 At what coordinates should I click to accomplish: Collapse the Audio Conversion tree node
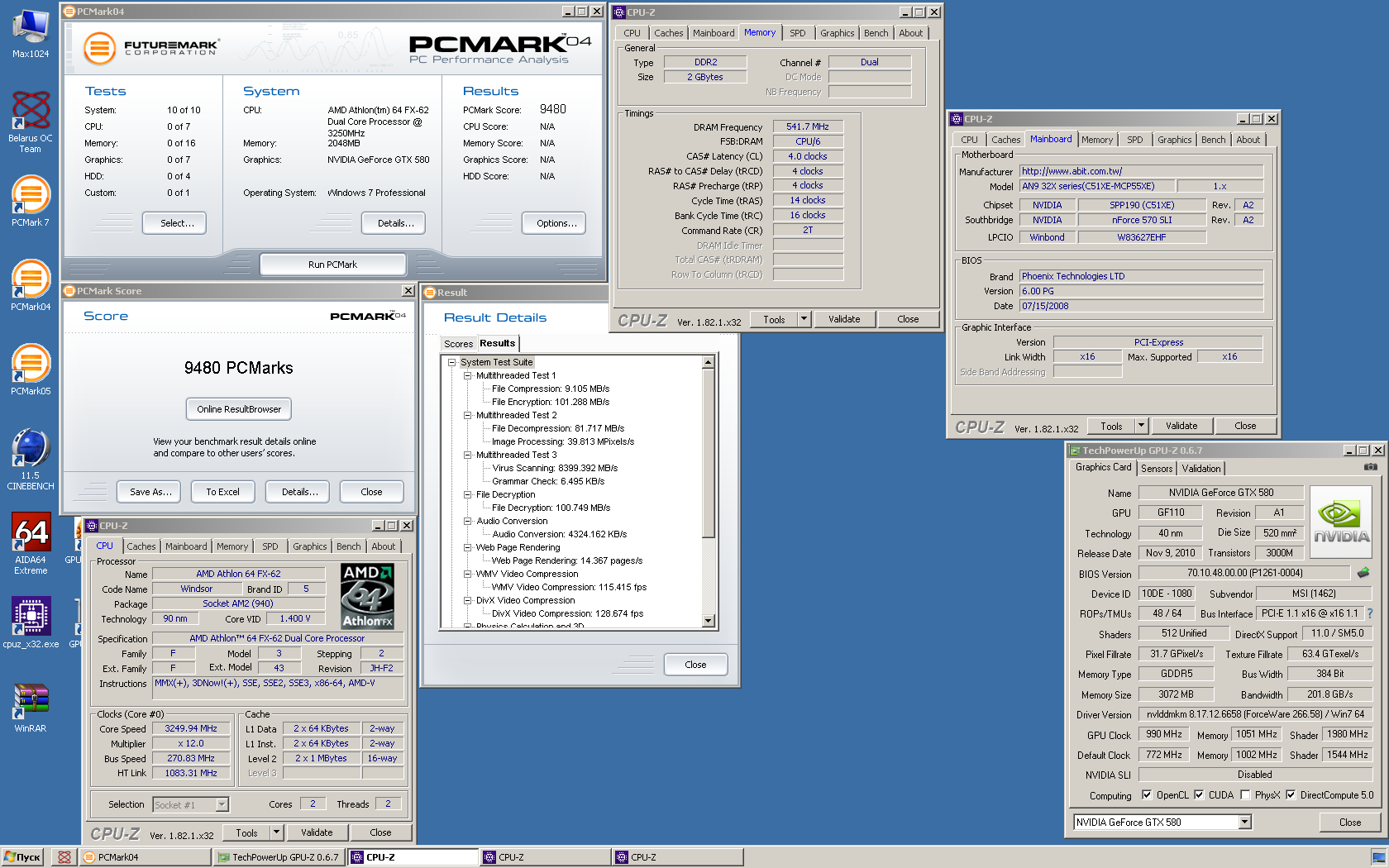[x=467, y=521]
